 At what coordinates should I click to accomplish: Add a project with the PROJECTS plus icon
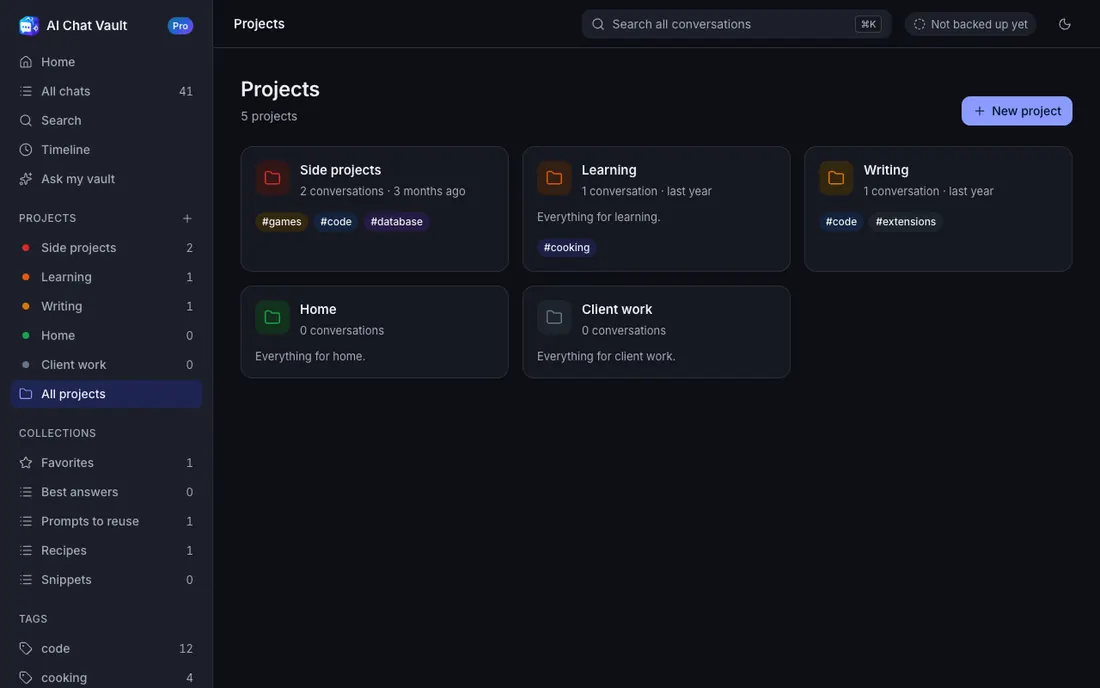(187, 218)
